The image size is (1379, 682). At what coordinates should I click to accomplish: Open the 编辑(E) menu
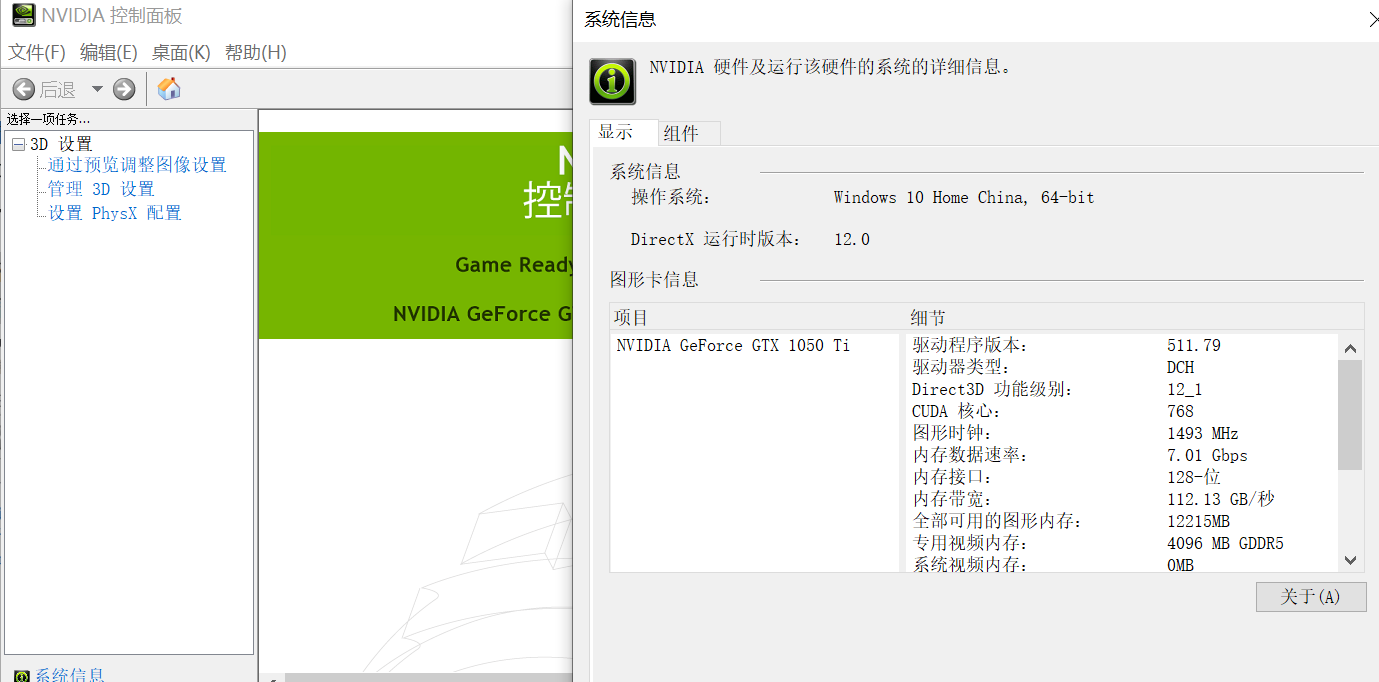coord(109,52)
